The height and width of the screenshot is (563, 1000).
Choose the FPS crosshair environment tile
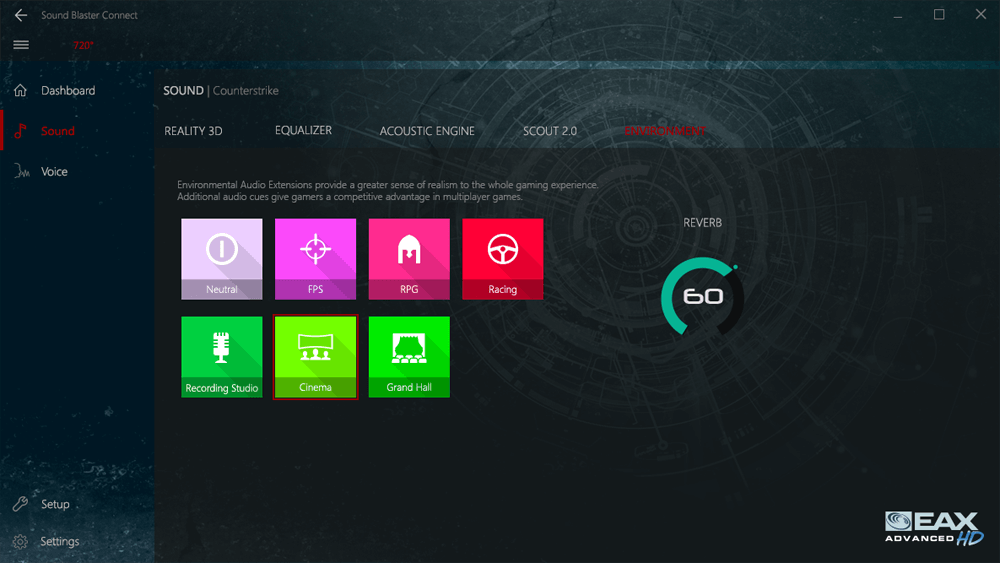tap(315, 259)
